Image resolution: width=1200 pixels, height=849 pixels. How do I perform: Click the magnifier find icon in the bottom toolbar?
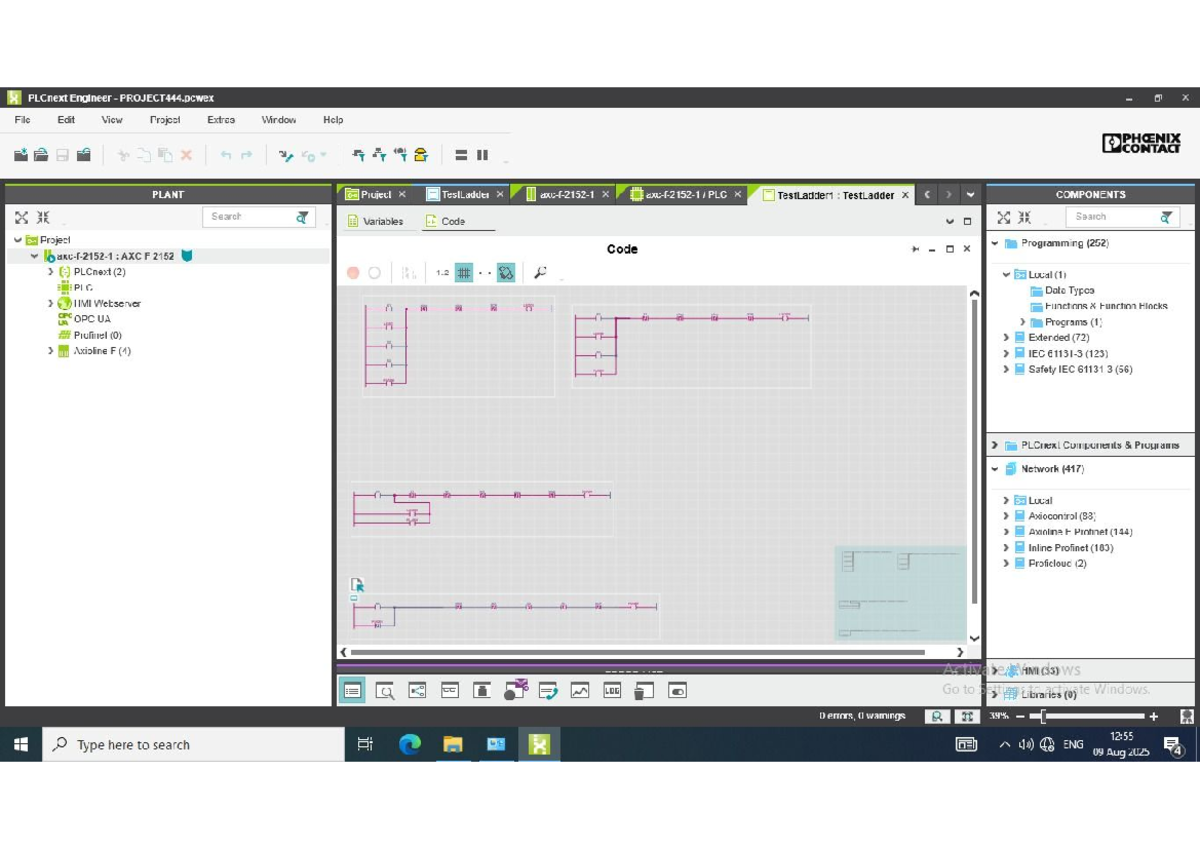pos(384,690)
